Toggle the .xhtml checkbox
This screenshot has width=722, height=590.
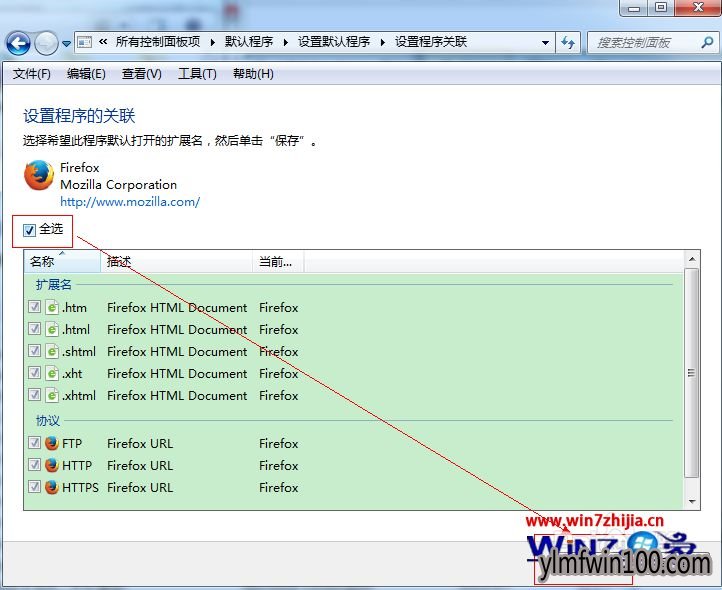(34, 395)
